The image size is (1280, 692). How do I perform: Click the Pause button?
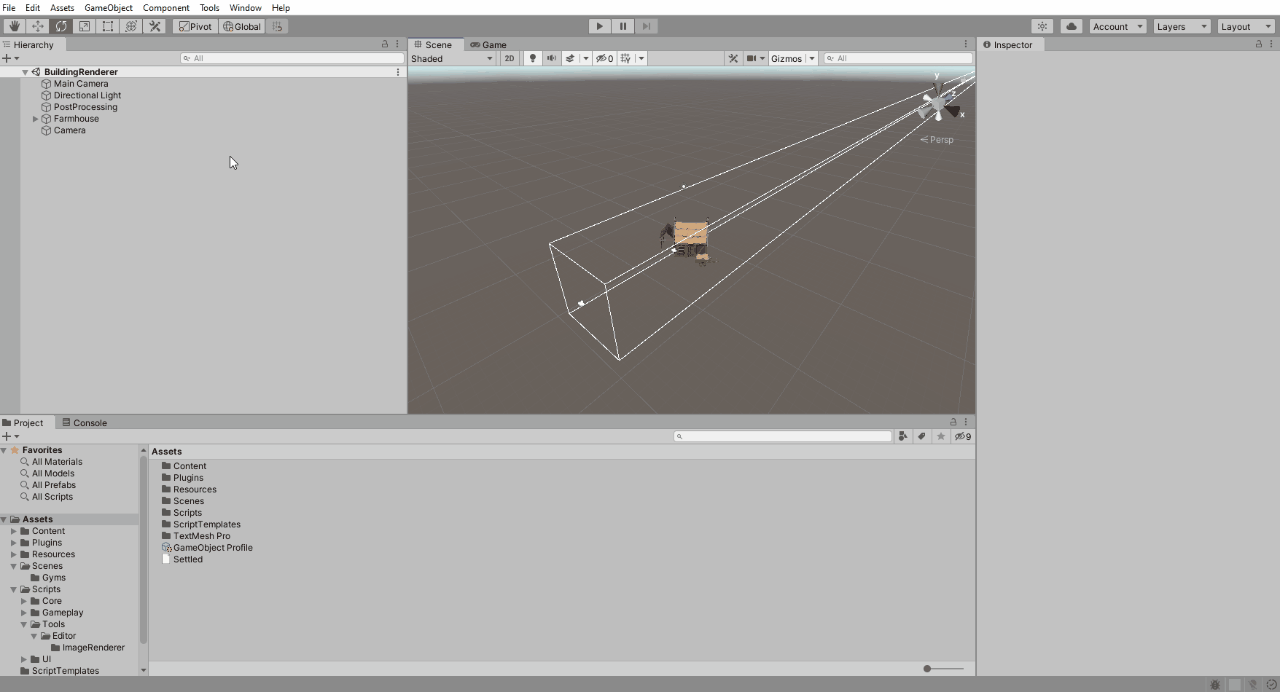point(623,26)
